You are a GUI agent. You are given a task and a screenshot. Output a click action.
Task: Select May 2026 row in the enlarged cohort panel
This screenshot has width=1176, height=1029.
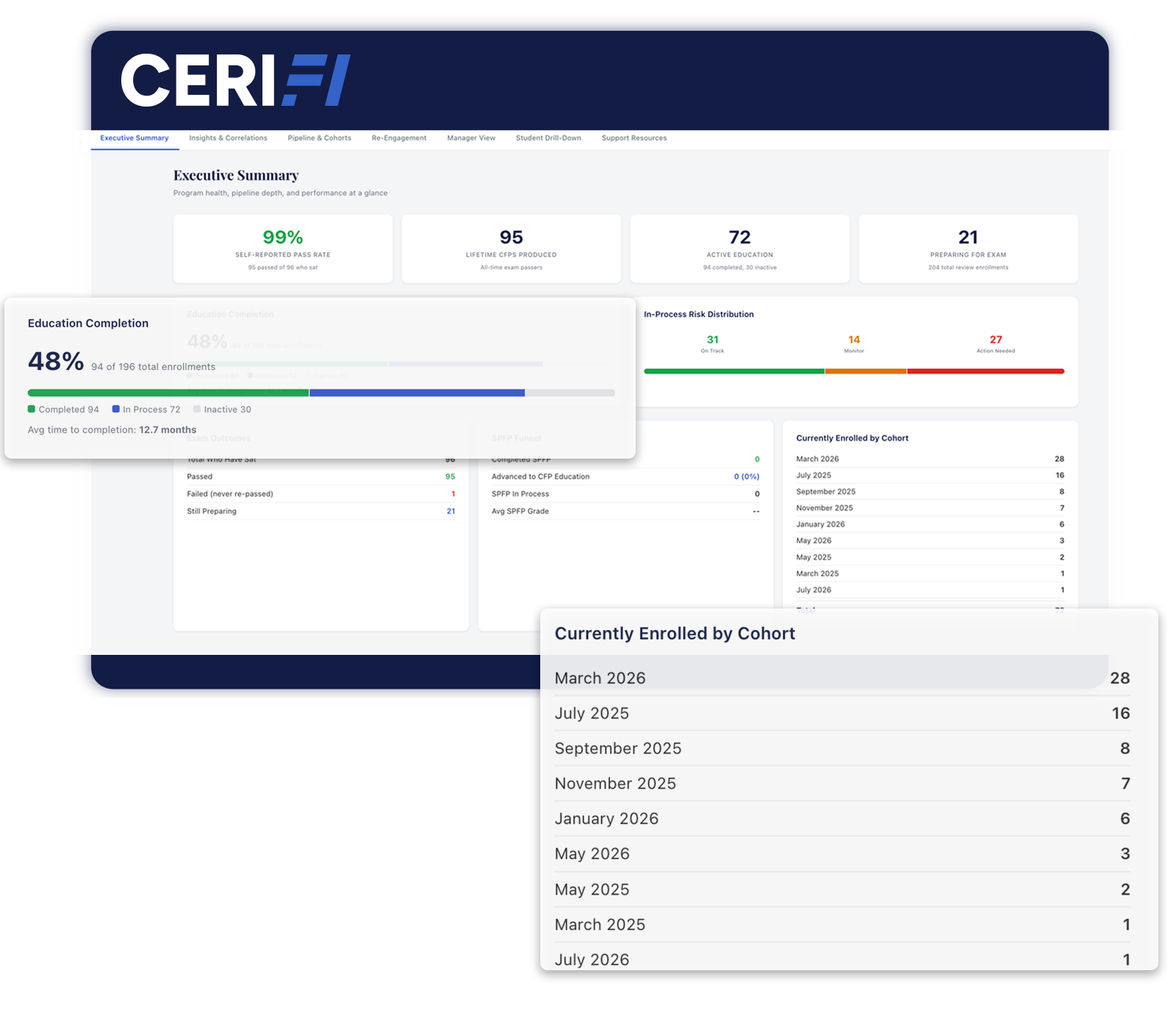[x=842, y=854]
